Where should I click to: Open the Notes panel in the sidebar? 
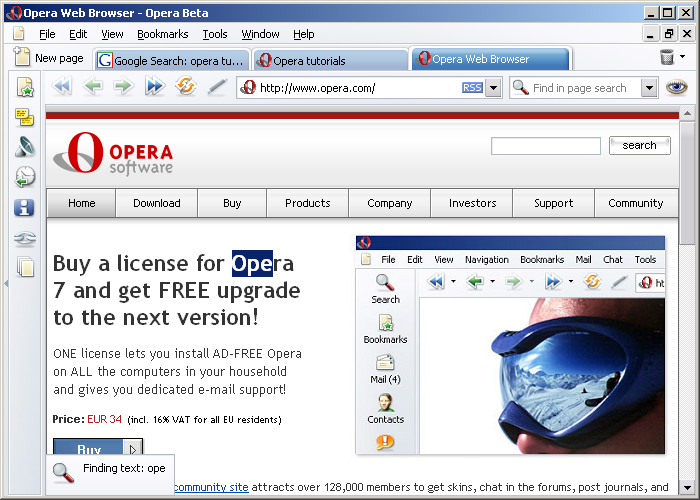click(x=25, y=118)
